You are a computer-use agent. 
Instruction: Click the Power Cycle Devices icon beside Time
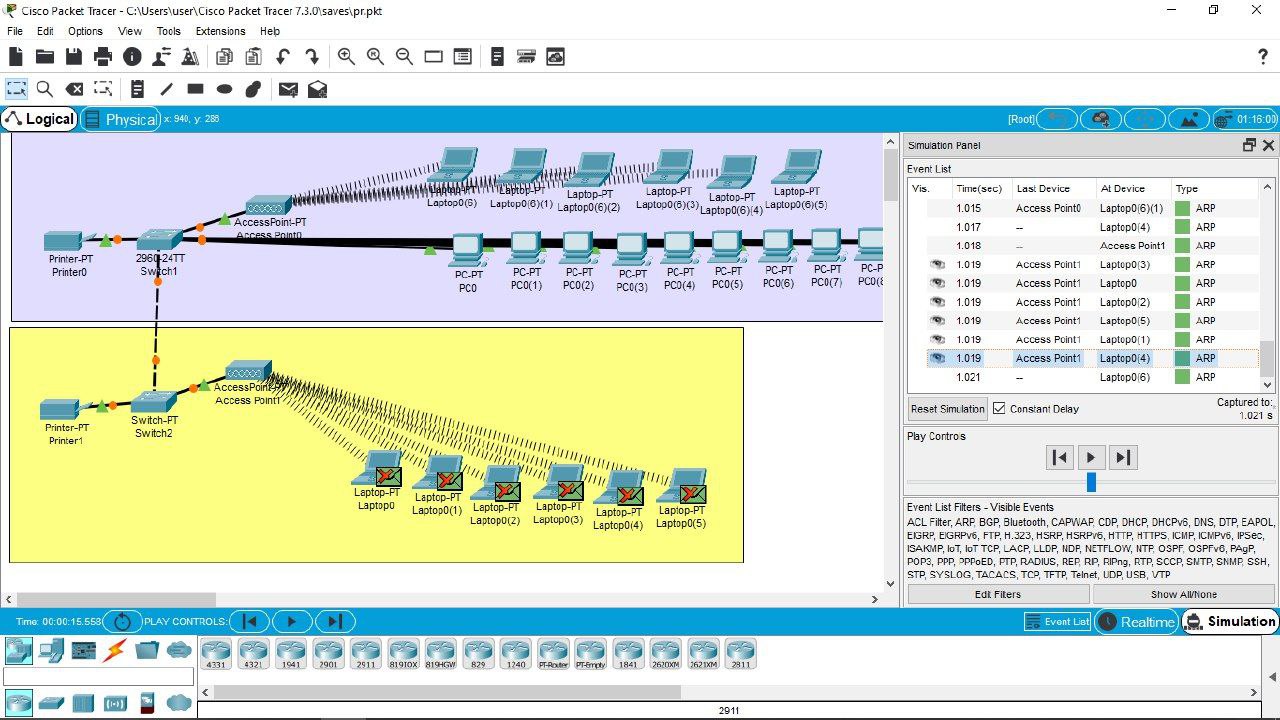coord(122,621)
